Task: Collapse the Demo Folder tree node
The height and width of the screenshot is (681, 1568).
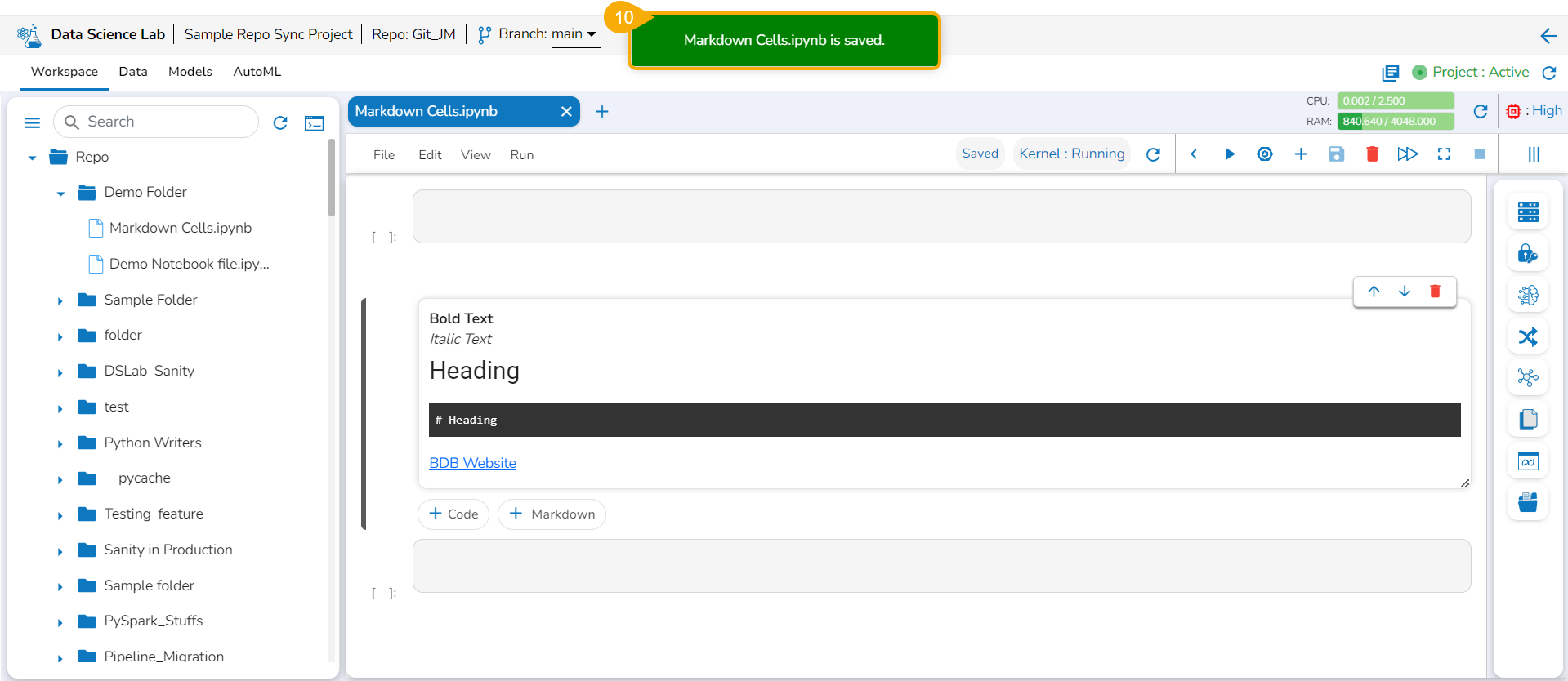Action: pyautogui.click(x=60, y=194)
